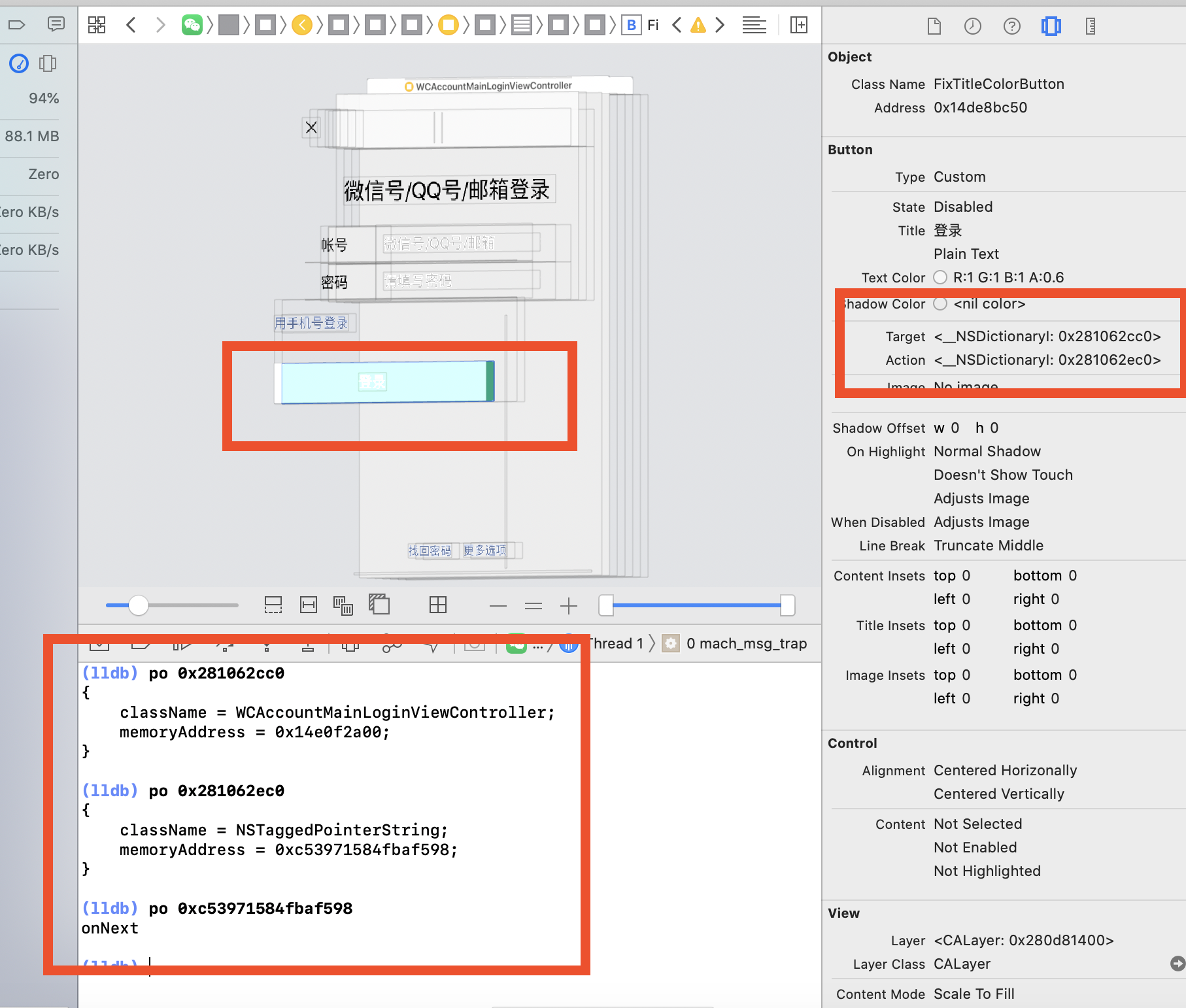Select the CPU gauge icon

tap(19, 63)
